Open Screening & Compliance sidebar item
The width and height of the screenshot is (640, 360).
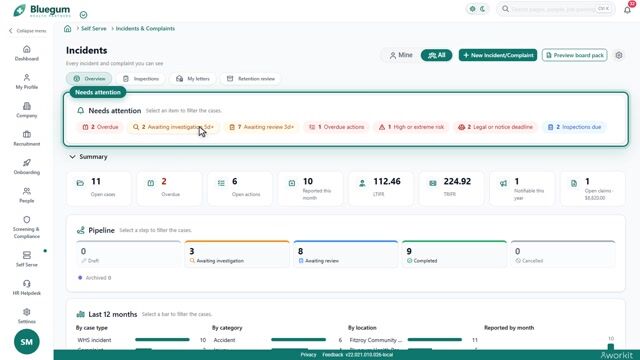(x=27, y=227)
